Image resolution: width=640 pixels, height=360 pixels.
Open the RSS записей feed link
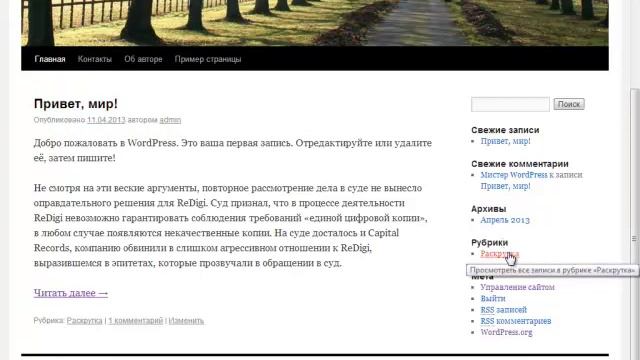[x=504, y=310]
